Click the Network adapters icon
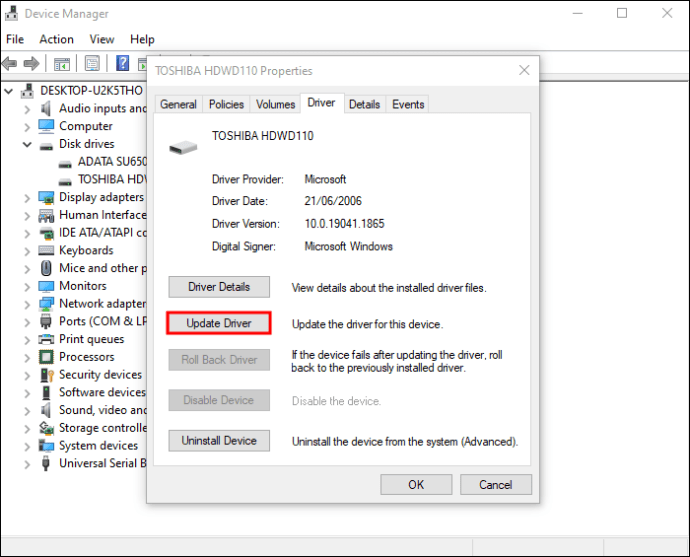This screenshot has height=557, width=690. point(46,304)
